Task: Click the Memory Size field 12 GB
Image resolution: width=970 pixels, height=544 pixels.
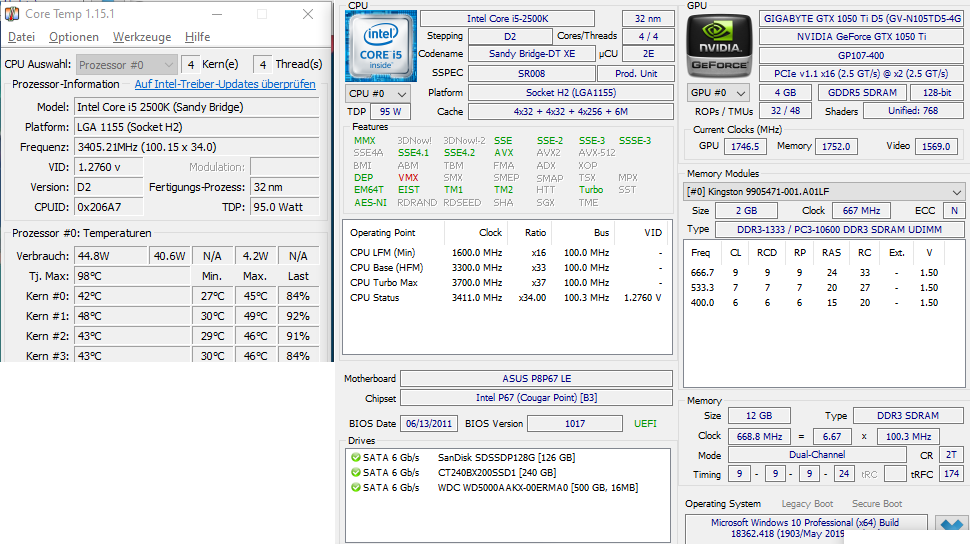Action: pos(759,416)
